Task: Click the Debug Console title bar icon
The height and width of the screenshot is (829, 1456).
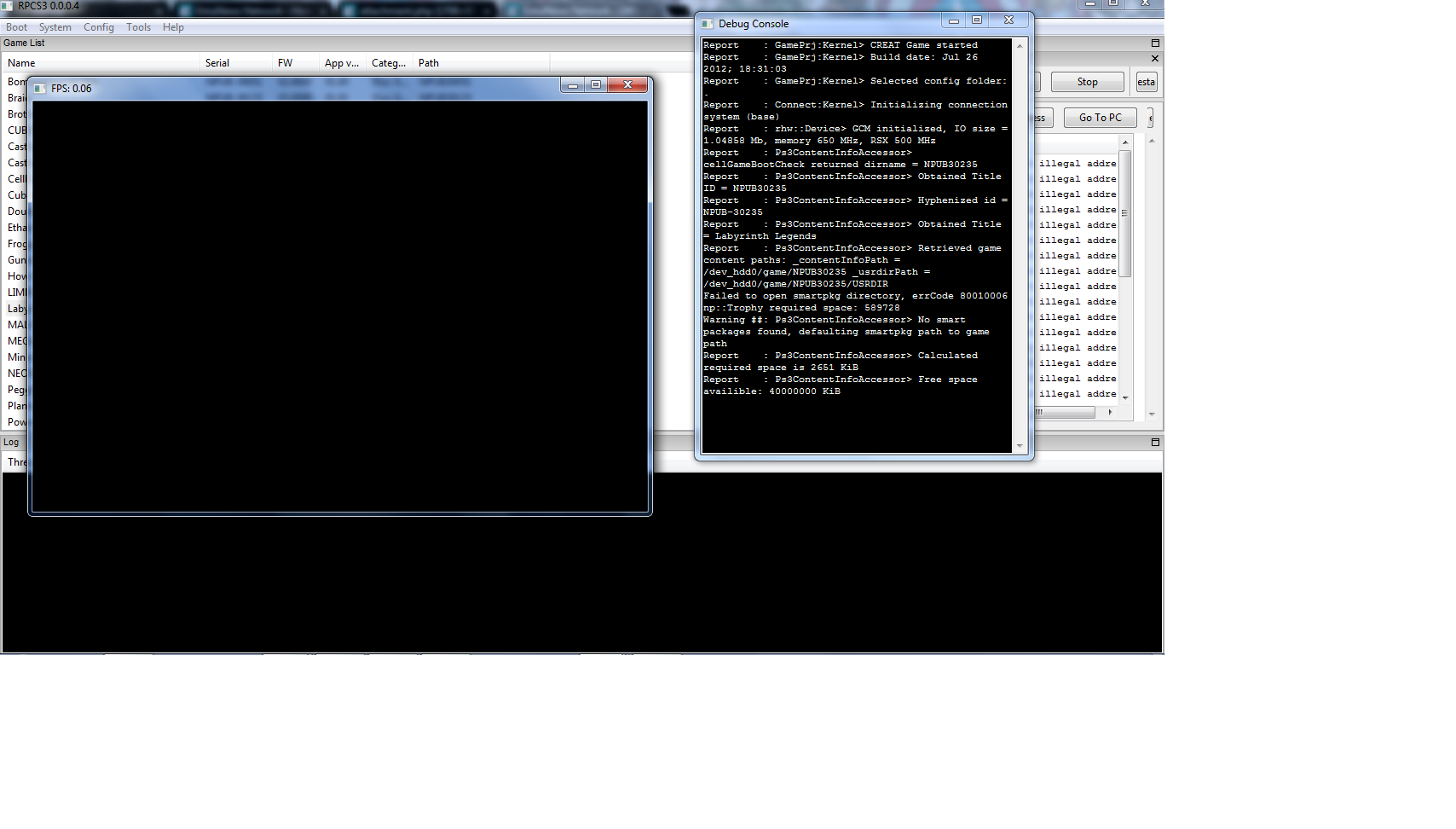Action: click(707, 24)
